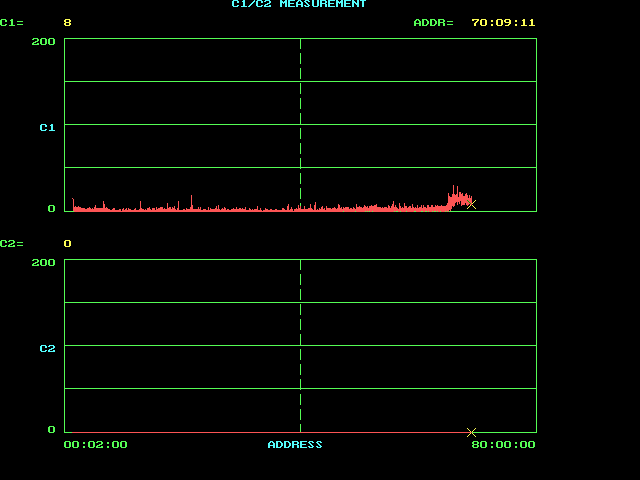Click the yellow X cursor on C1 graph
Image resolution: width=640 pixels, height=480 pixels.
click(x=471, y=204)
